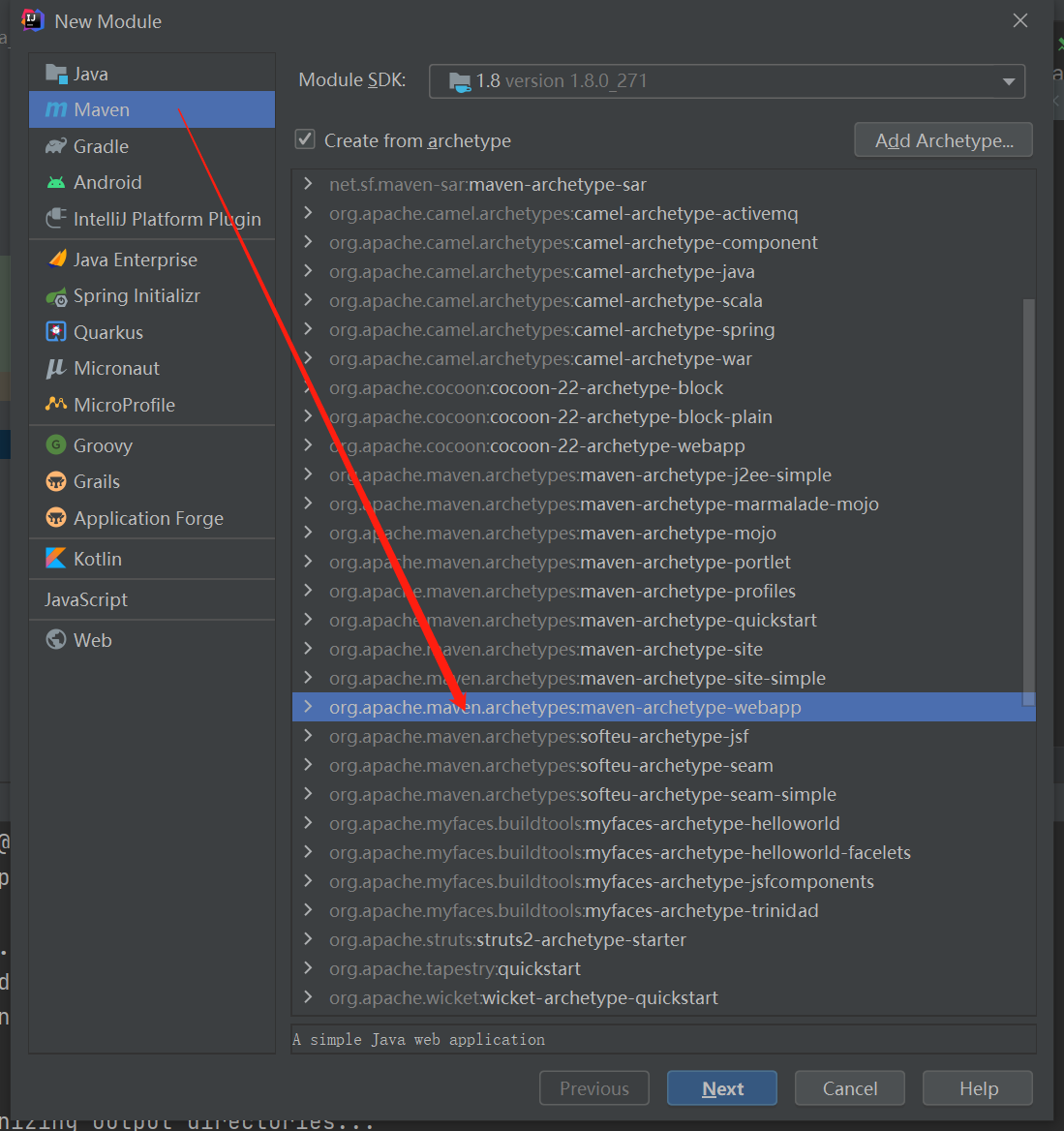Click the SDK folder icon in dropdown
Image resolution: width=1064 pixels, height=1131 pixels.
(x=460, y=81)
